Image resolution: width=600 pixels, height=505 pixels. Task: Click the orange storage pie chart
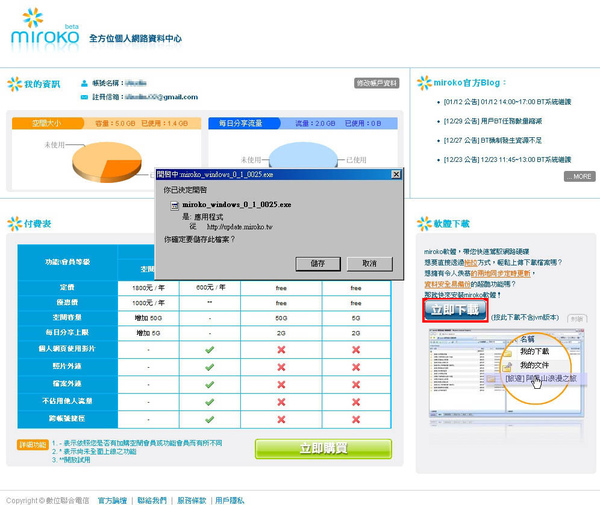click(x=107, y=162)
